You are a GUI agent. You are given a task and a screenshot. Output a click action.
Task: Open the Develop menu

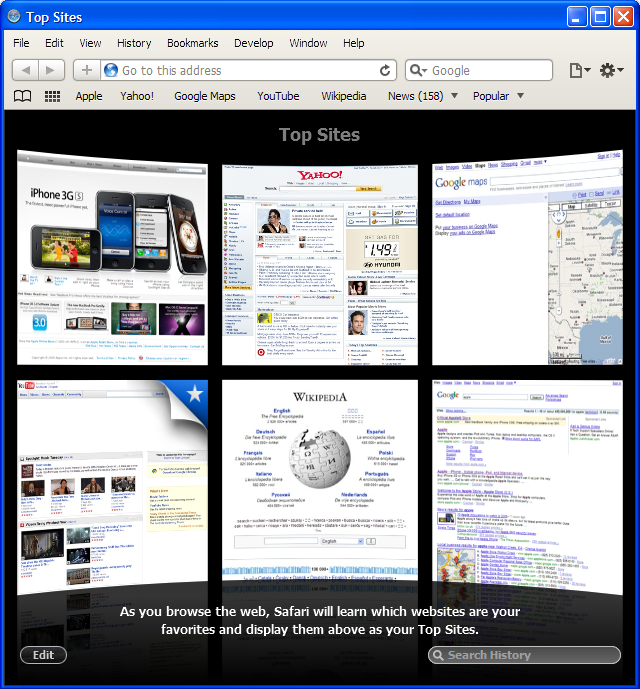coord(254,43)
